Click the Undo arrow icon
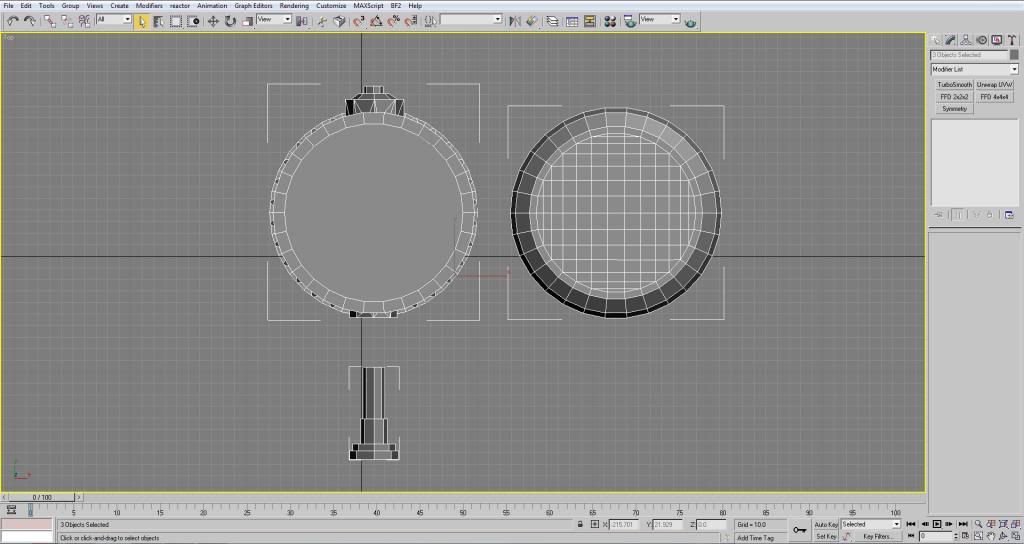Image resolution: width=1024 pixels, height=544 pixels. click(x=12, y=21)
